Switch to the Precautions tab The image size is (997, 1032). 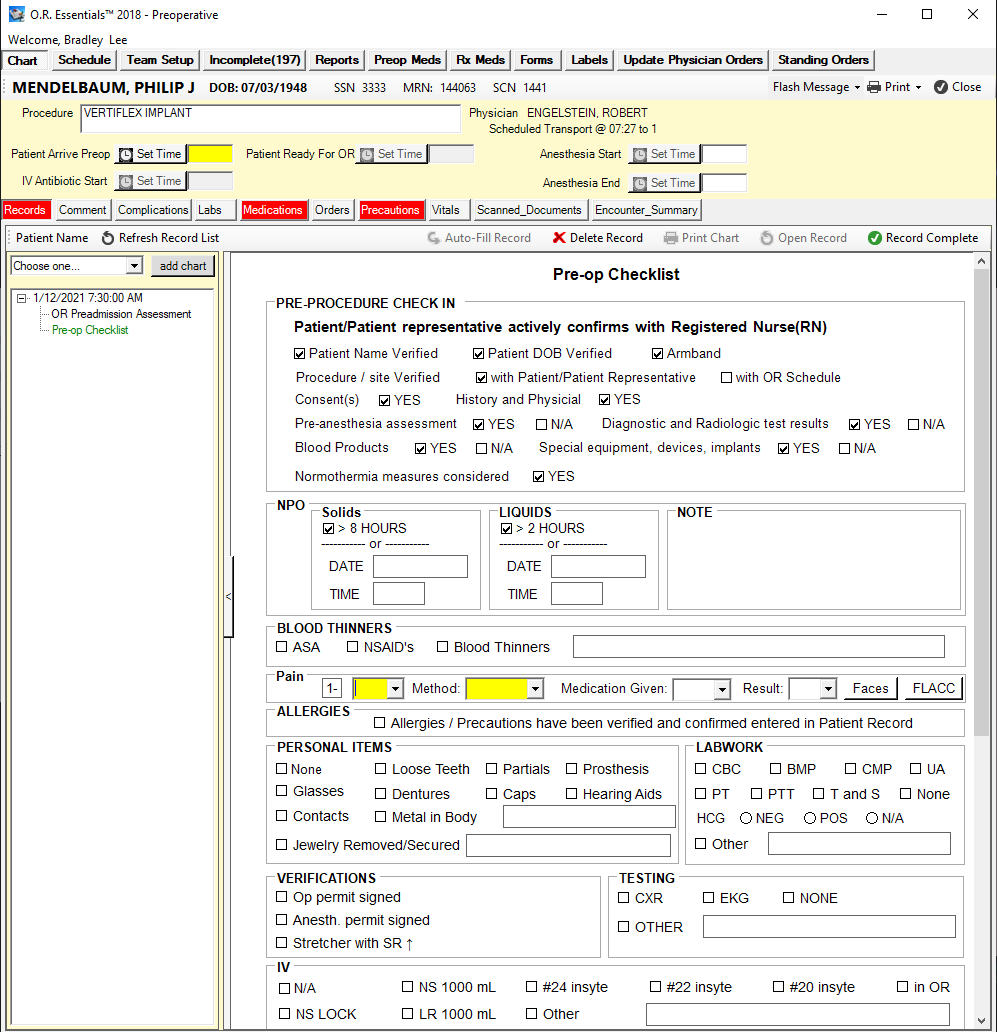pyautogui.click(x=390, y=210)
